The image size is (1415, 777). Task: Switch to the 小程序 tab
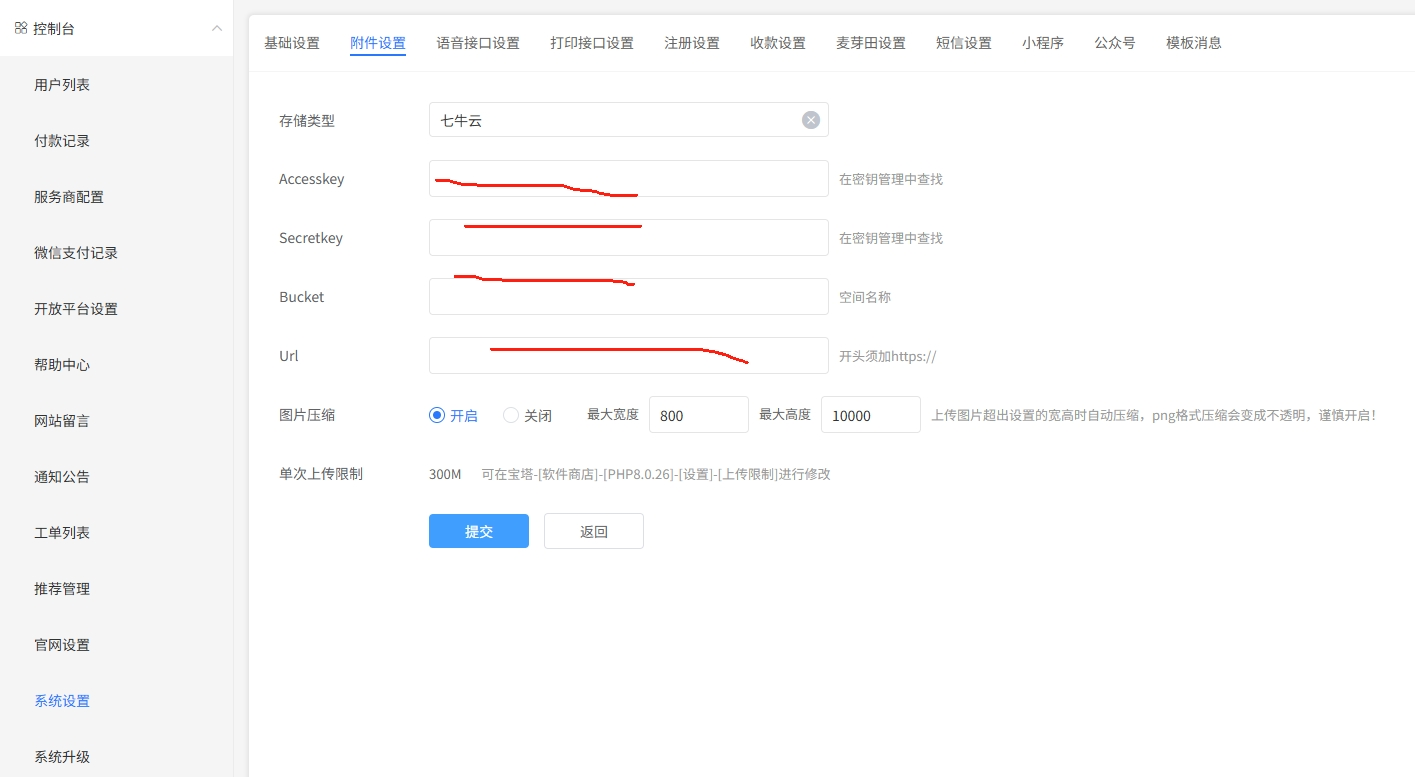tap(1042, 43)
